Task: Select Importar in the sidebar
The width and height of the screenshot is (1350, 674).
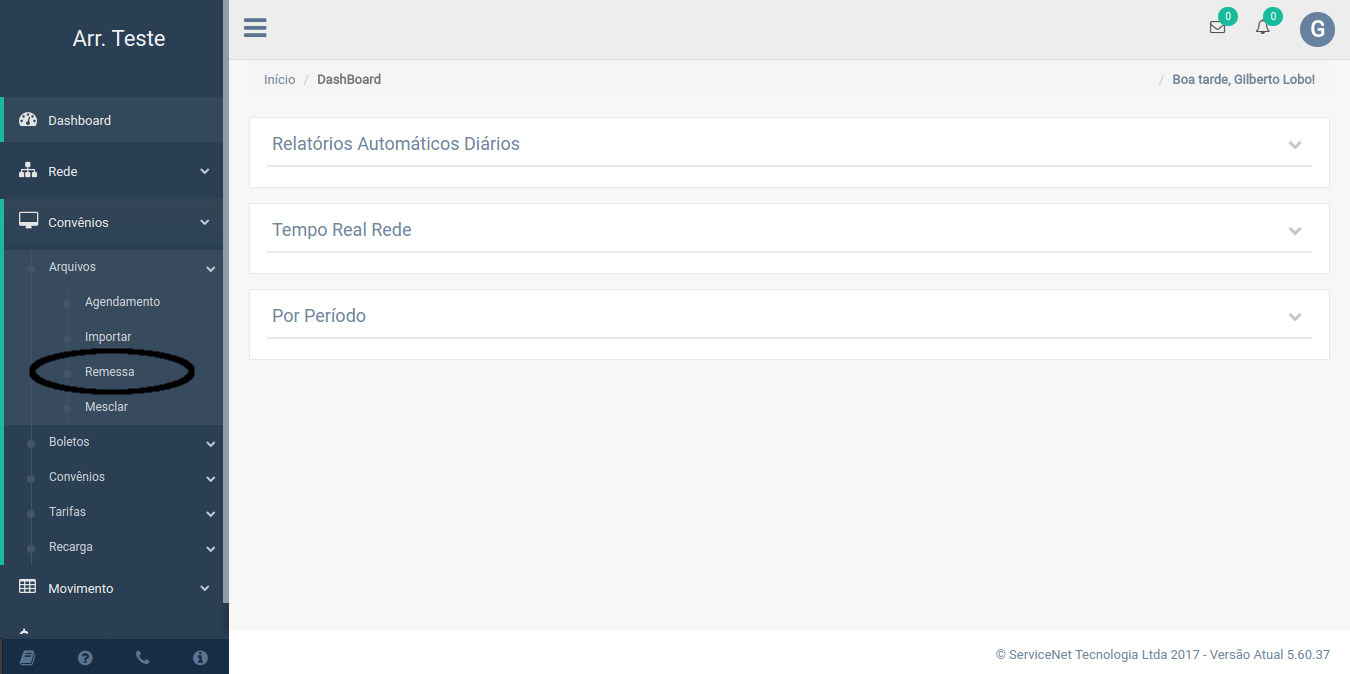Action: point(108,337)
